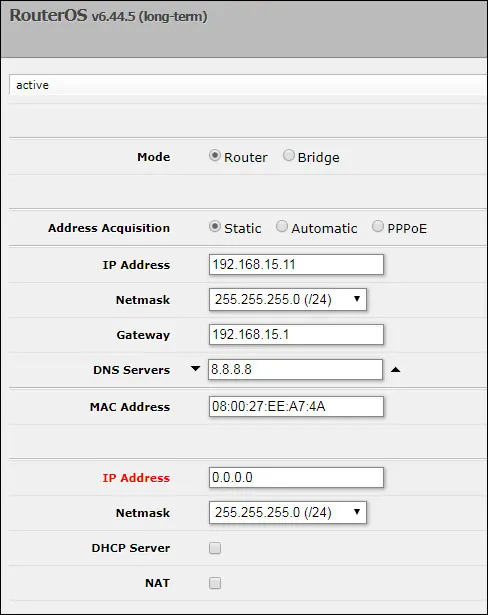Click the Address Acquisition label
Image resolution: width=488 pixels, height=615 pixels.
[109, 228]
